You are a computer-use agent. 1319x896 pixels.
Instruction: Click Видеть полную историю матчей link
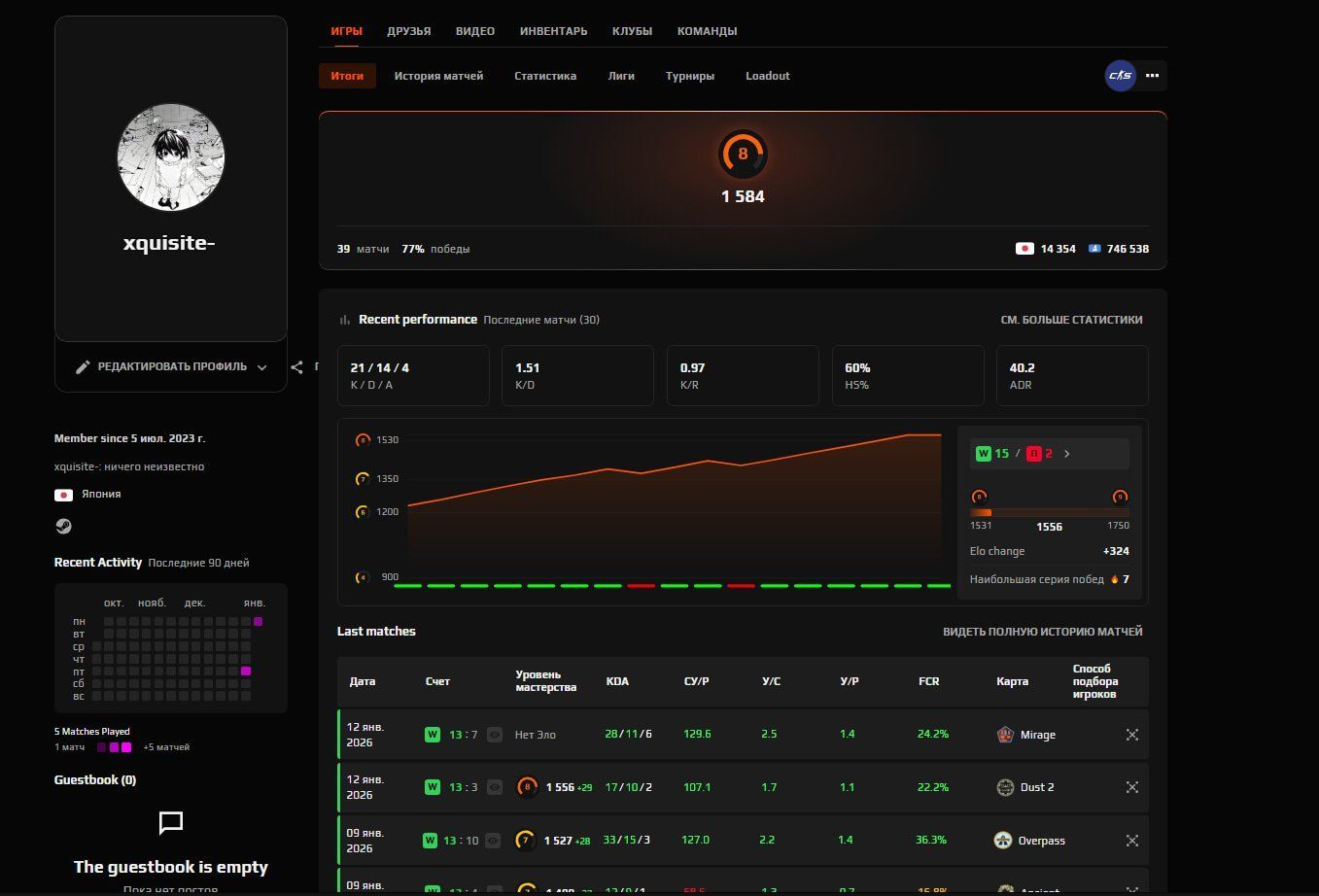(1042, 632)
